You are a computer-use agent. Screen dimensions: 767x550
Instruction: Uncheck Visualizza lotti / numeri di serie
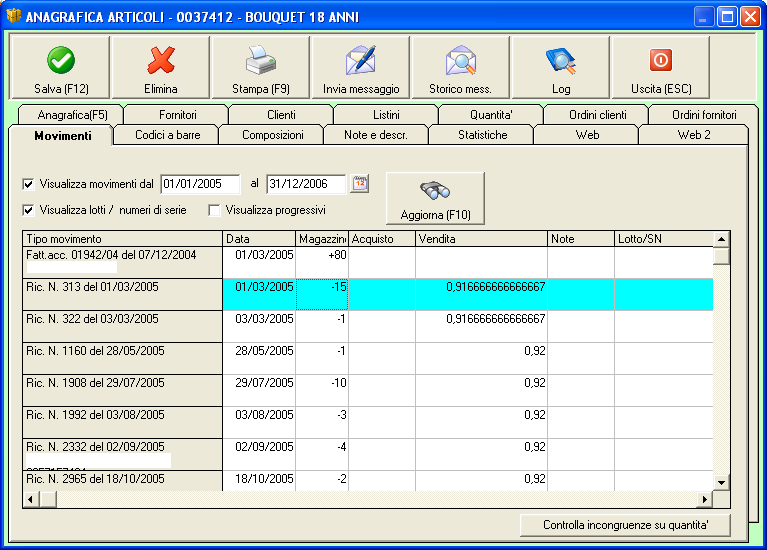click(28, 210)
